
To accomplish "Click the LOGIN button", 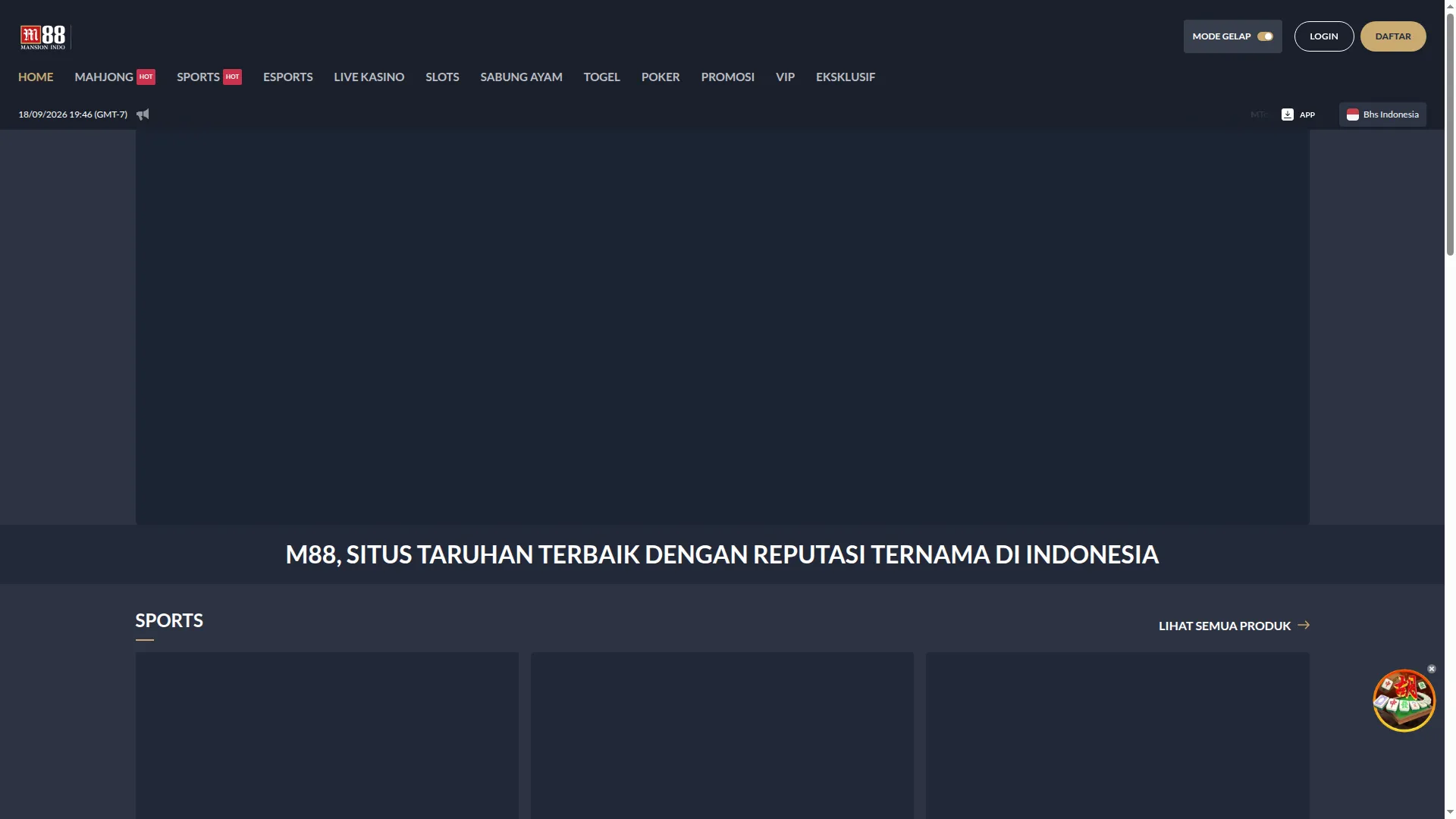I will point(1324,36).
